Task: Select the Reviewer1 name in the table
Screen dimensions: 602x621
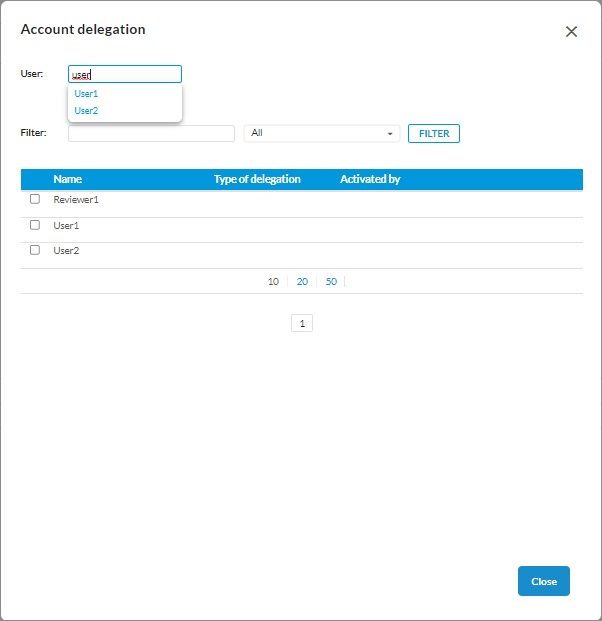Action: 76,200
